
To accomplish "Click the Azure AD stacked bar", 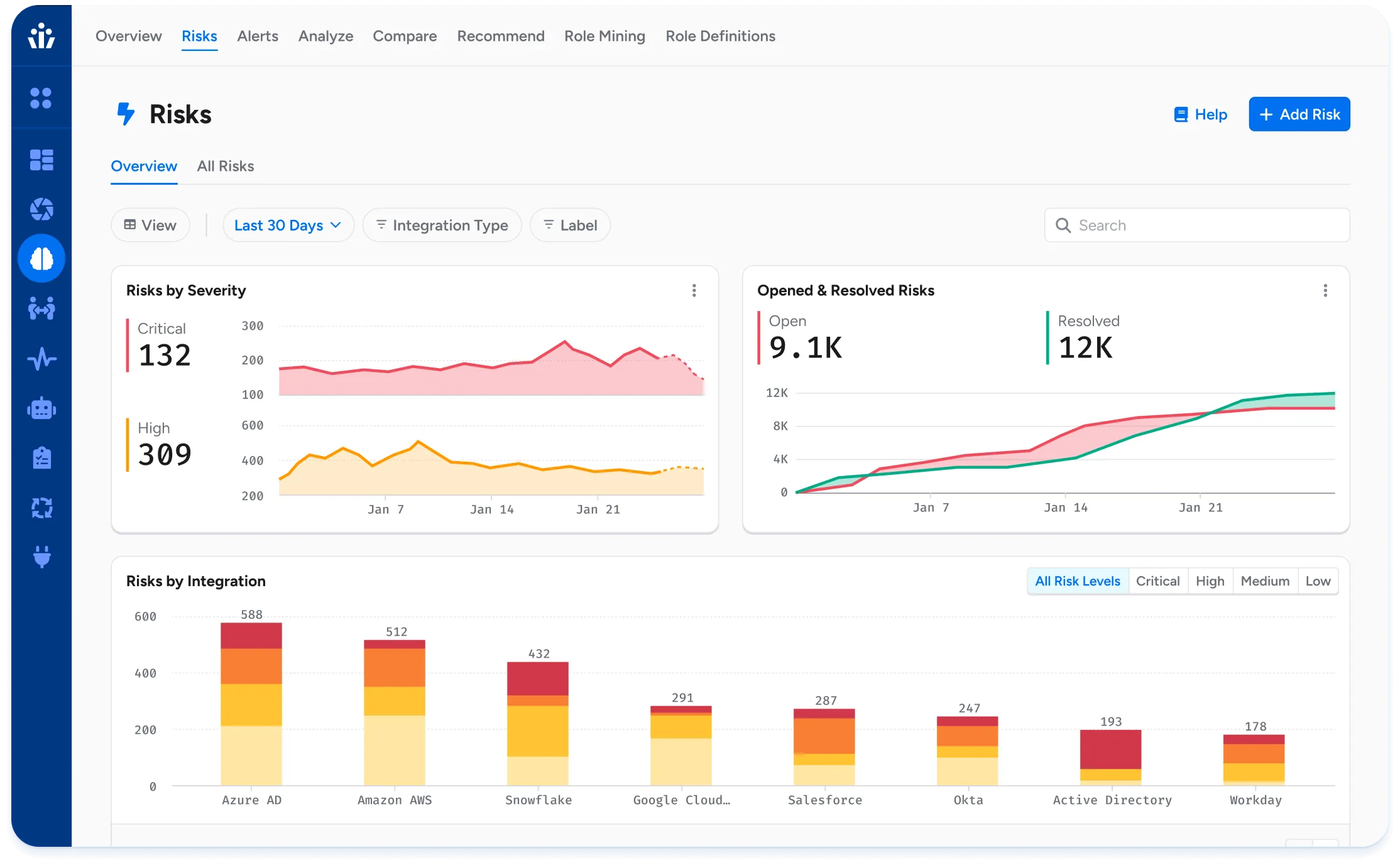I will tap(251, 704).
